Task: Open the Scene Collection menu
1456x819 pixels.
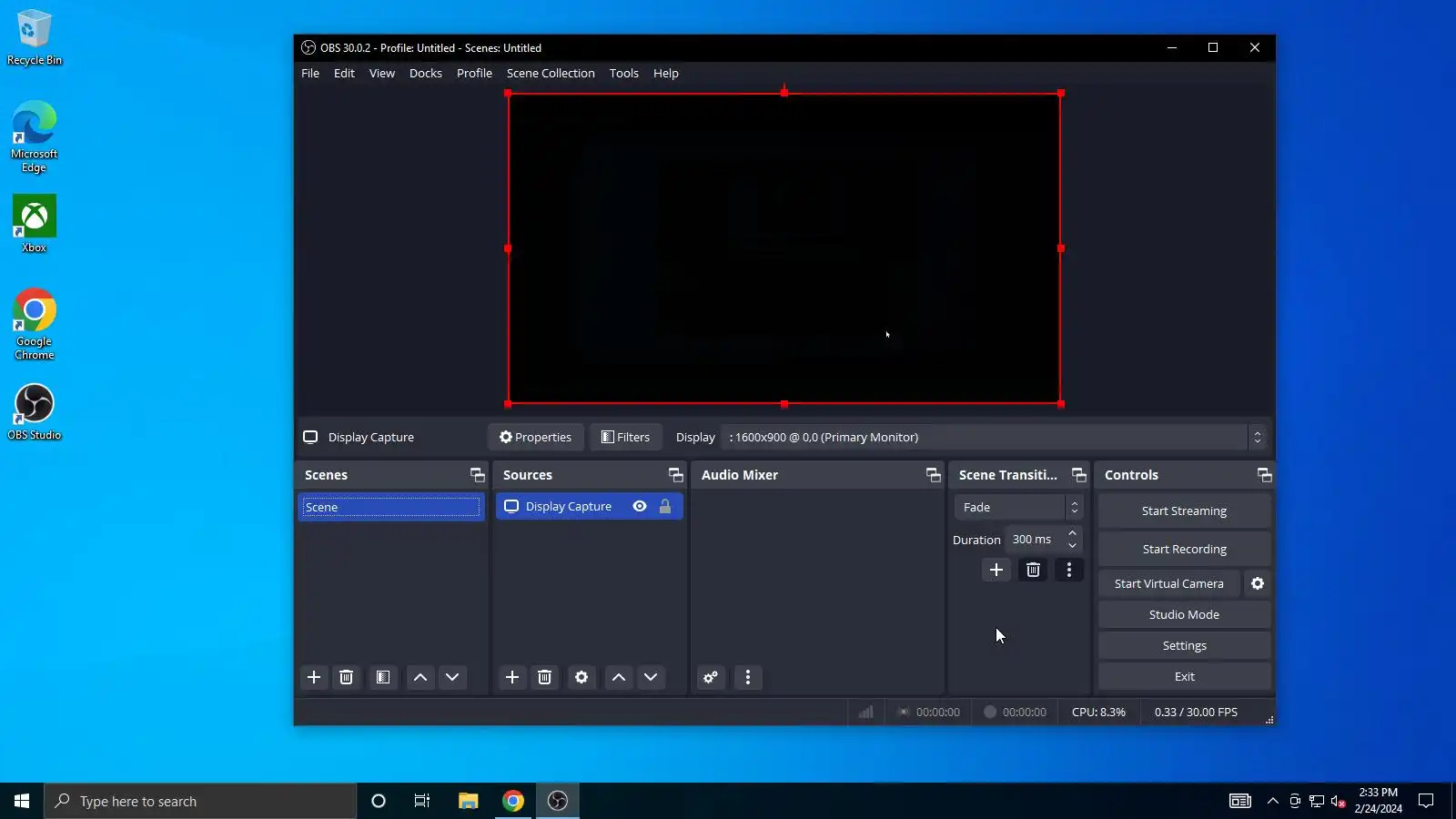Action: point(551,73)
